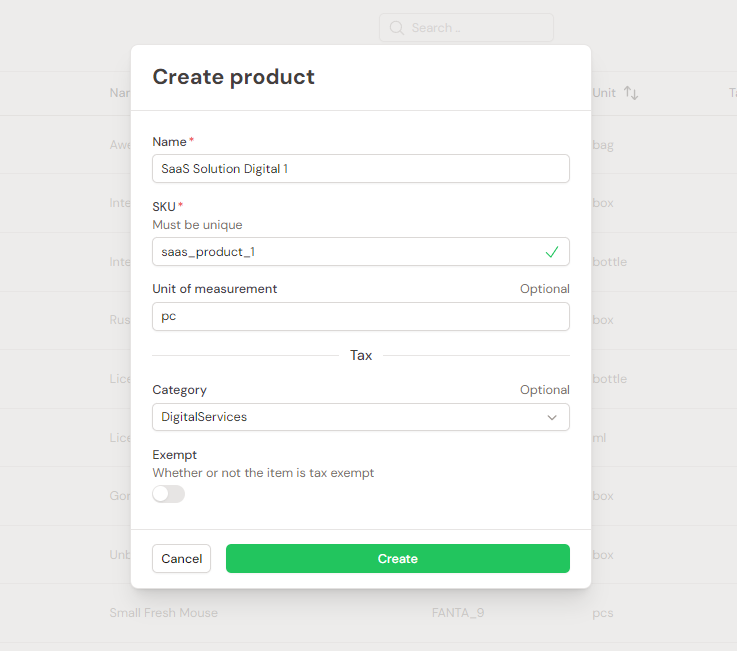
Task: Click the Create product dialog title
Action: (x=234, y=77)
